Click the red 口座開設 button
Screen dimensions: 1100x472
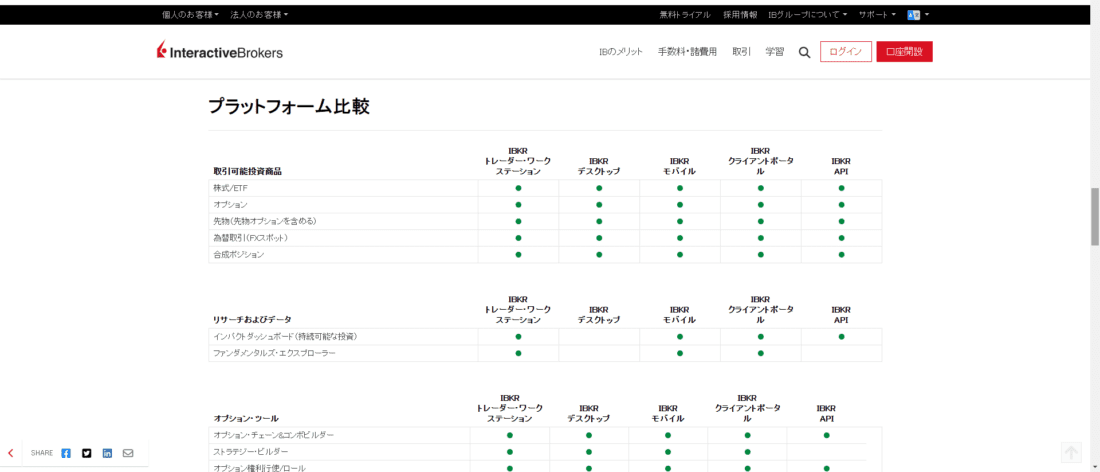coord(904,52)
